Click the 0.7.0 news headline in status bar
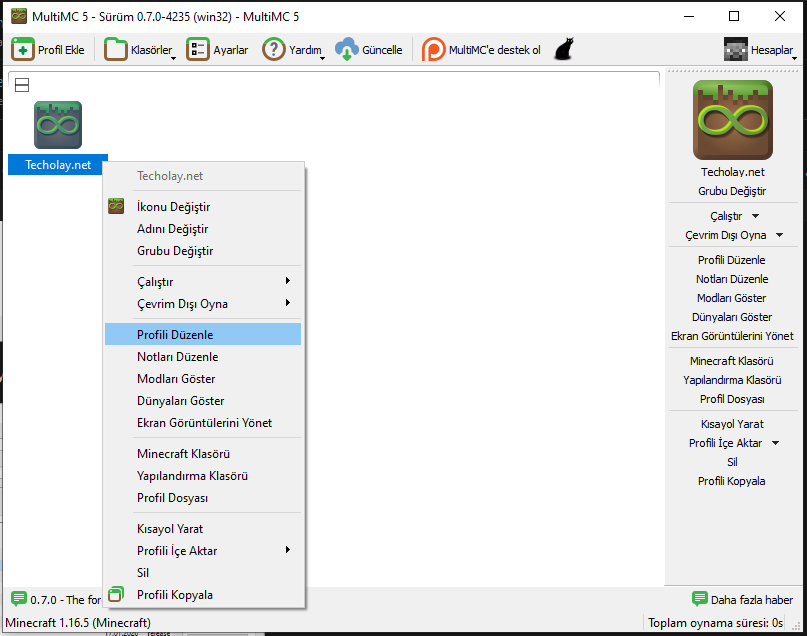Viewport: 807px width, 636px height. (x=66, y=599)
